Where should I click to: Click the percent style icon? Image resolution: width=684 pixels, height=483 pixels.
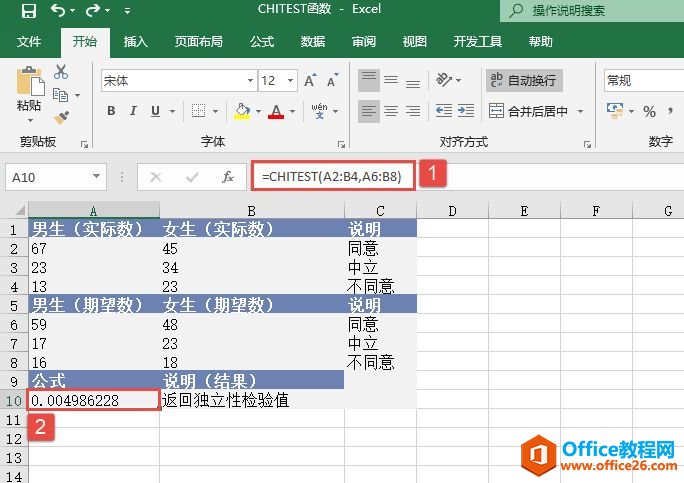point(649,111)
